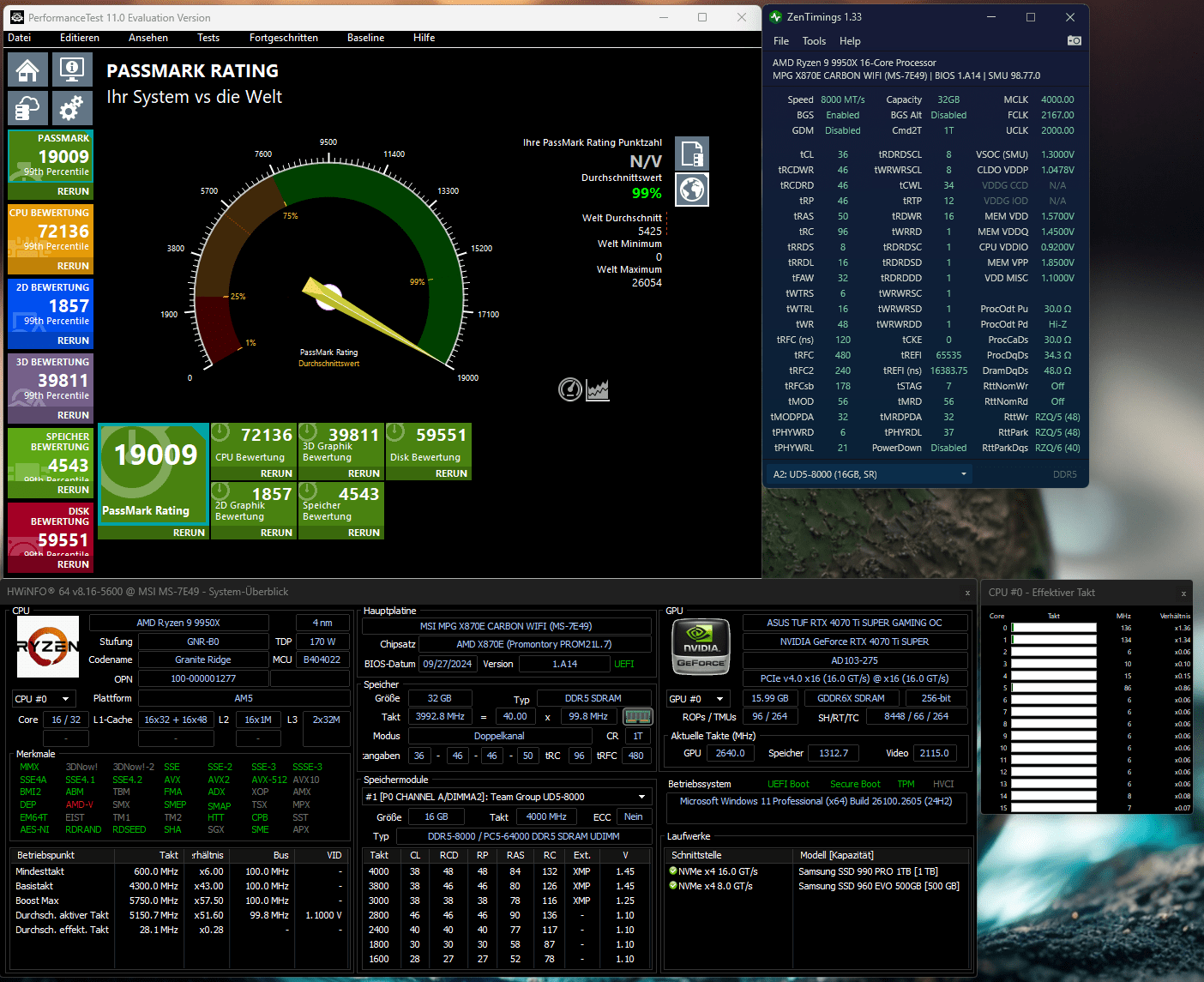Click the cloud baseline management icon

(27, 108)
